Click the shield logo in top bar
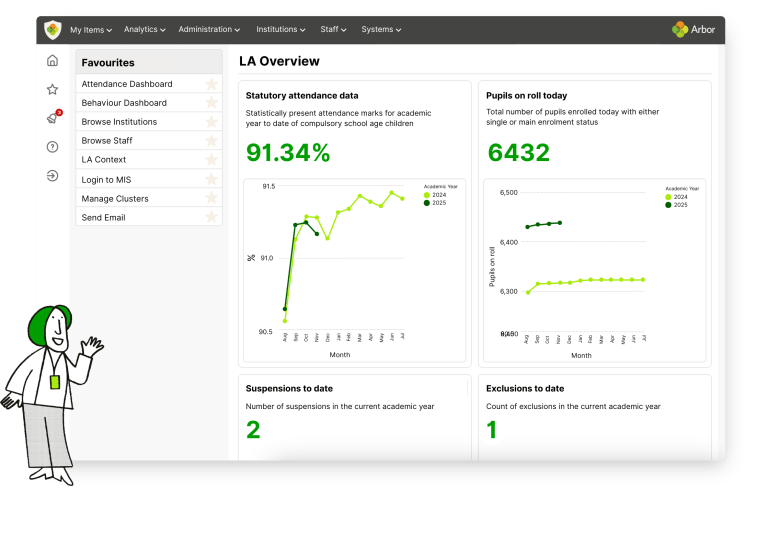This screenshot has height=545, width=768. click(x=53, y=30)
